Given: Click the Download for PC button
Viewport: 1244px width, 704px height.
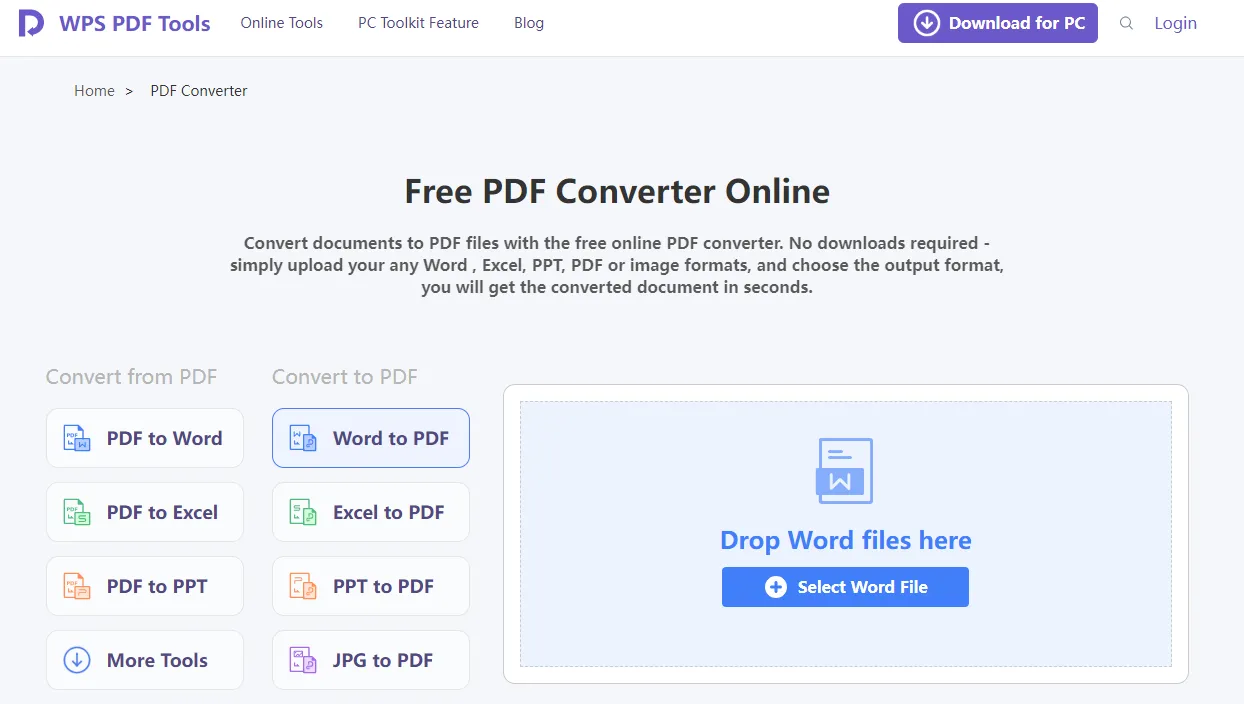Looking at the screenshot, I should 997,23.
